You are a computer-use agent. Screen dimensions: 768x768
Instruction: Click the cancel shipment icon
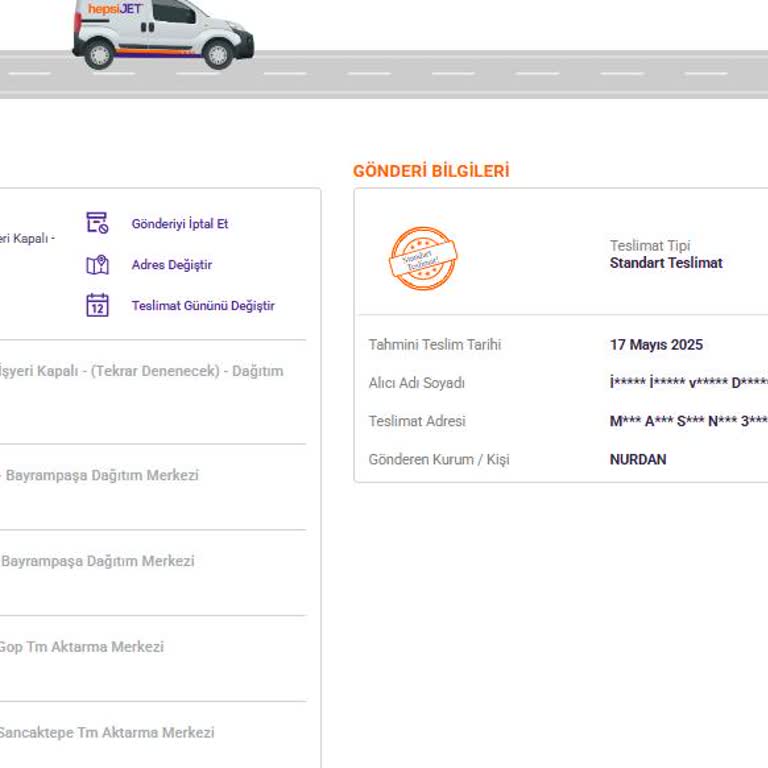coord(97,223)
